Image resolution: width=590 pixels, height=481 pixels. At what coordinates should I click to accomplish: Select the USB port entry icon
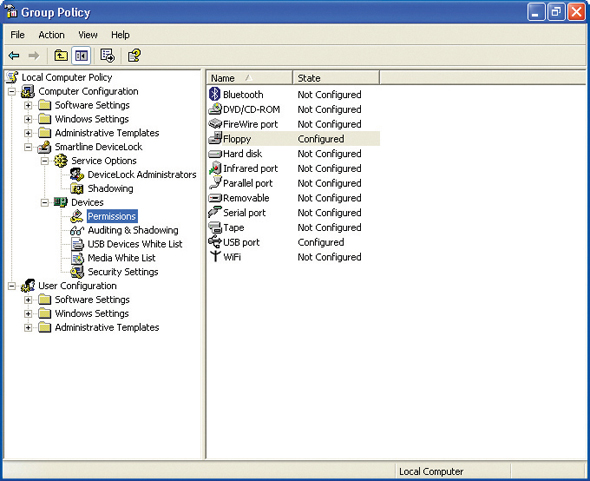215,242
